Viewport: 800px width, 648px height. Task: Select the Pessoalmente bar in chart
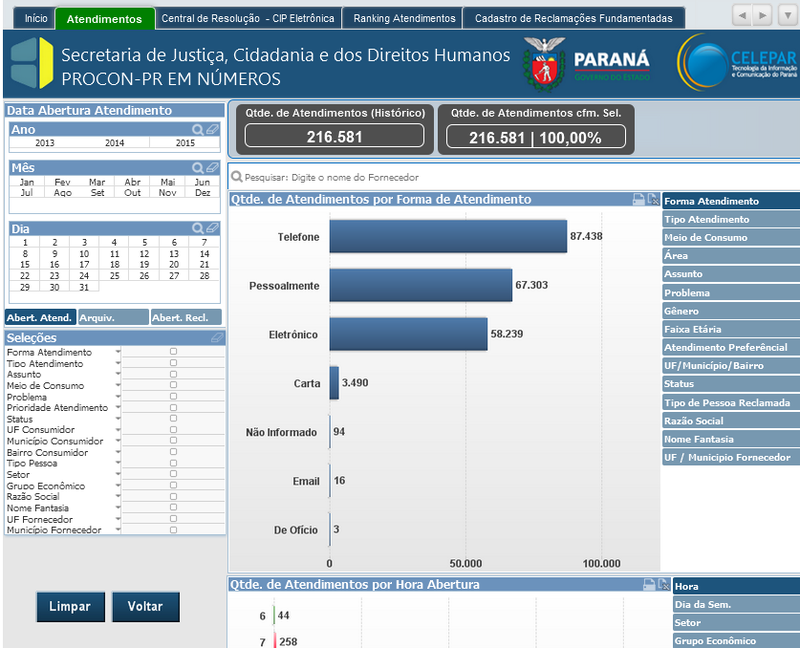(420, 285)
